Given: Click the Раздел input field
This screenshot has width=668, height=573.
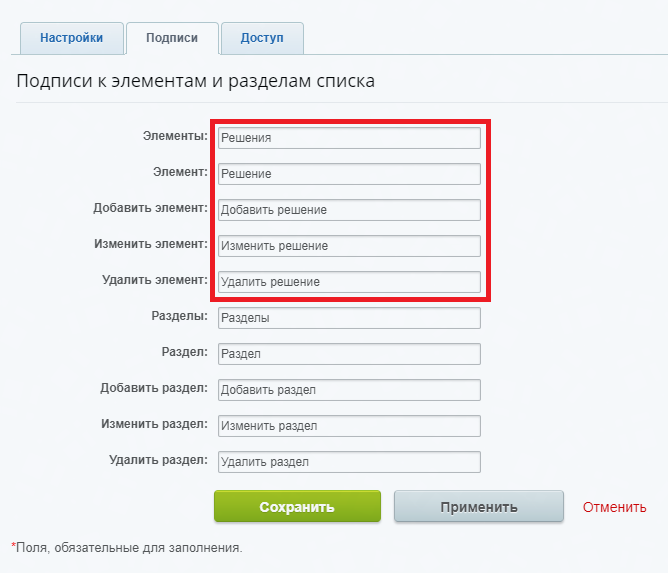Looking at the screenshot, I should [x=349, y=354].
